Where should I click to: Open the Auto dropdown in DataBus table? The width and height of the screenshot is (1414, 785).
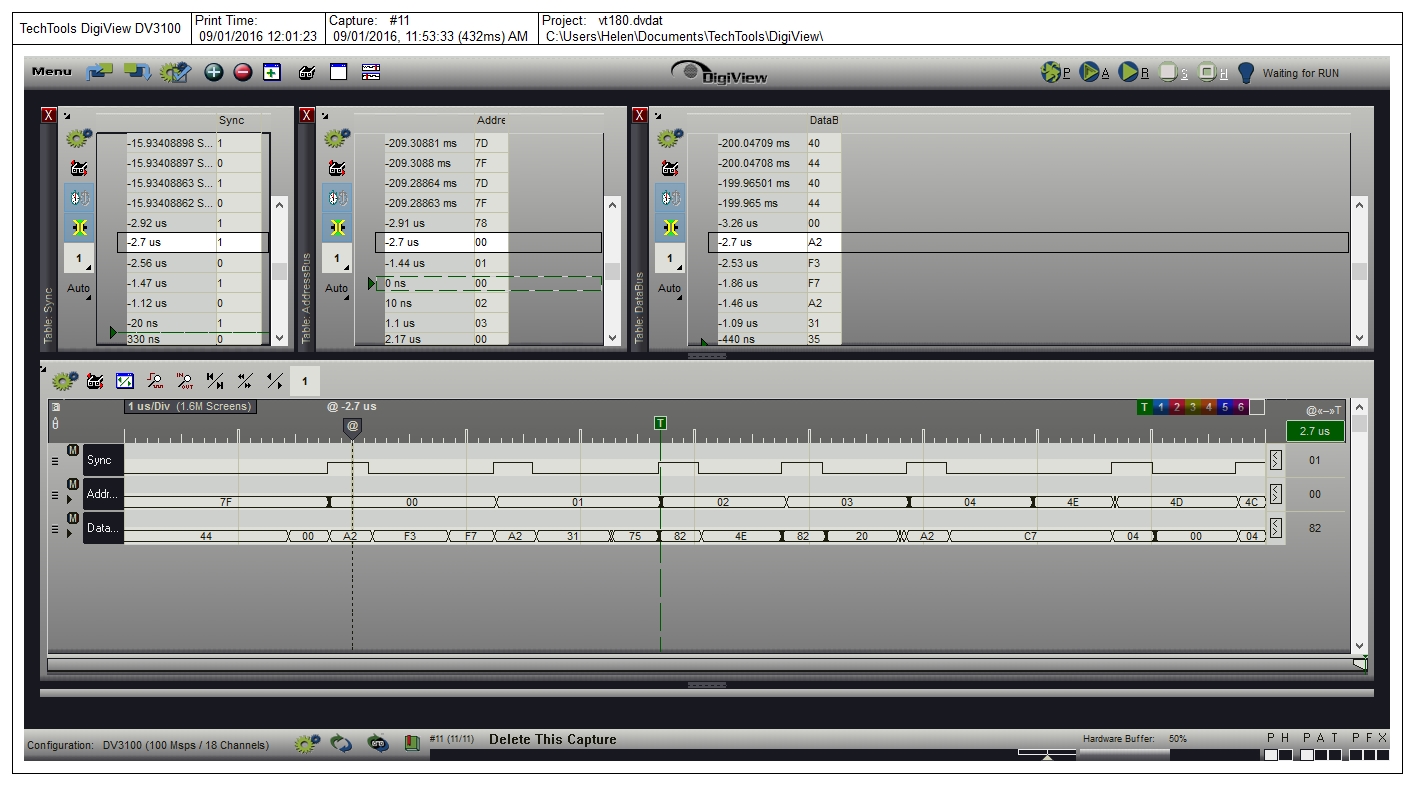coord(669,289)
